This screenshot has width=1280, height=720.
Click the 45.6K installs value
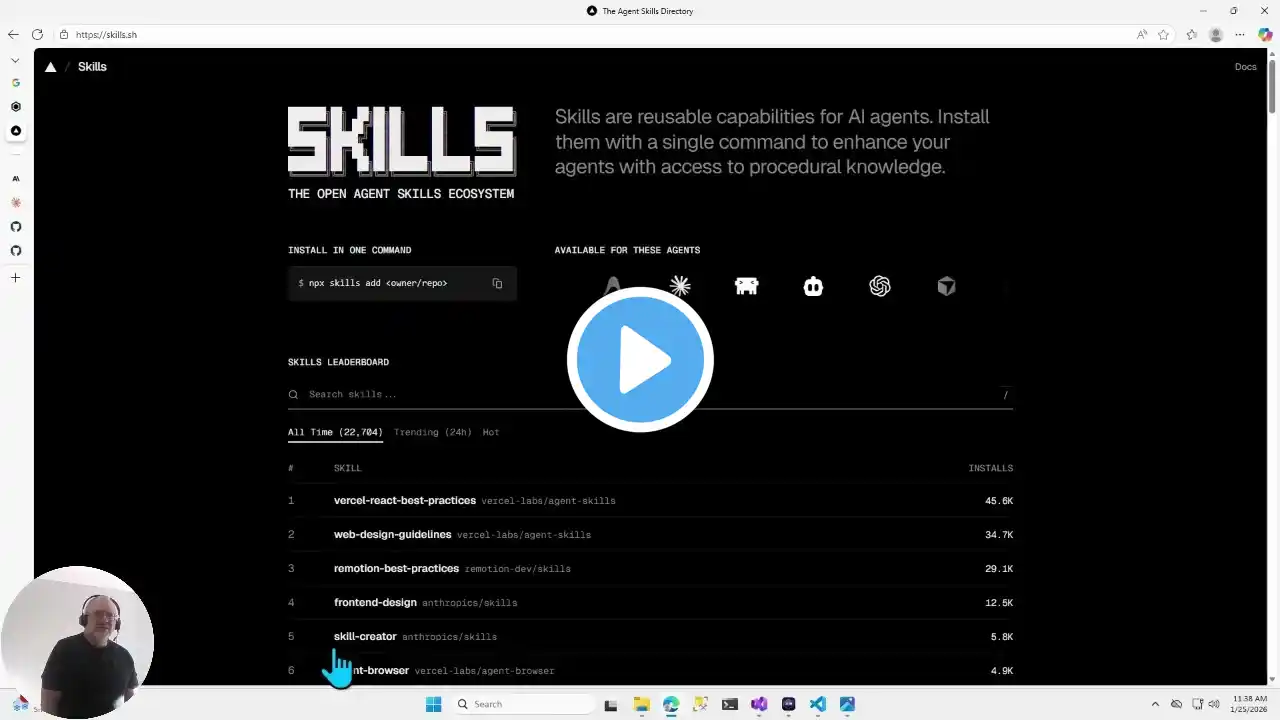coord(999,500)
